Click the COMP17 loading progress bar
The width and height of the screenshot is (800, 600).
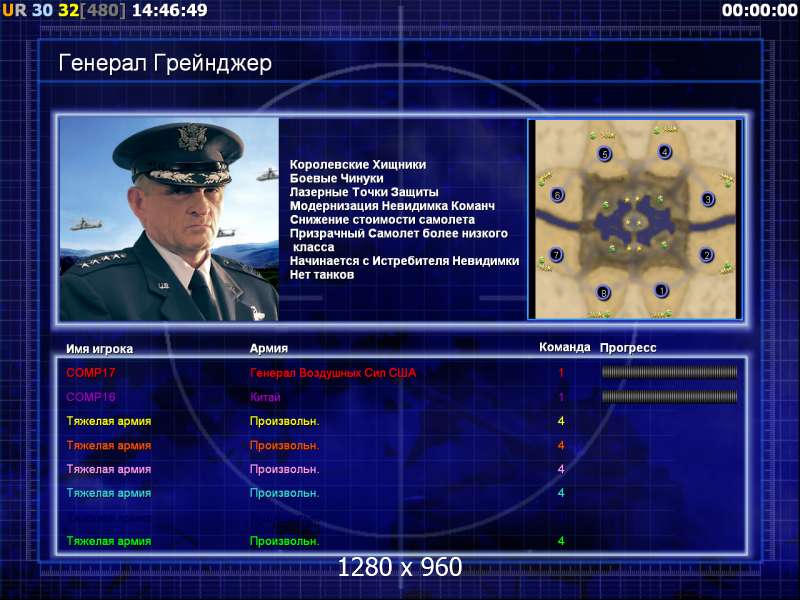pos(669,372)
